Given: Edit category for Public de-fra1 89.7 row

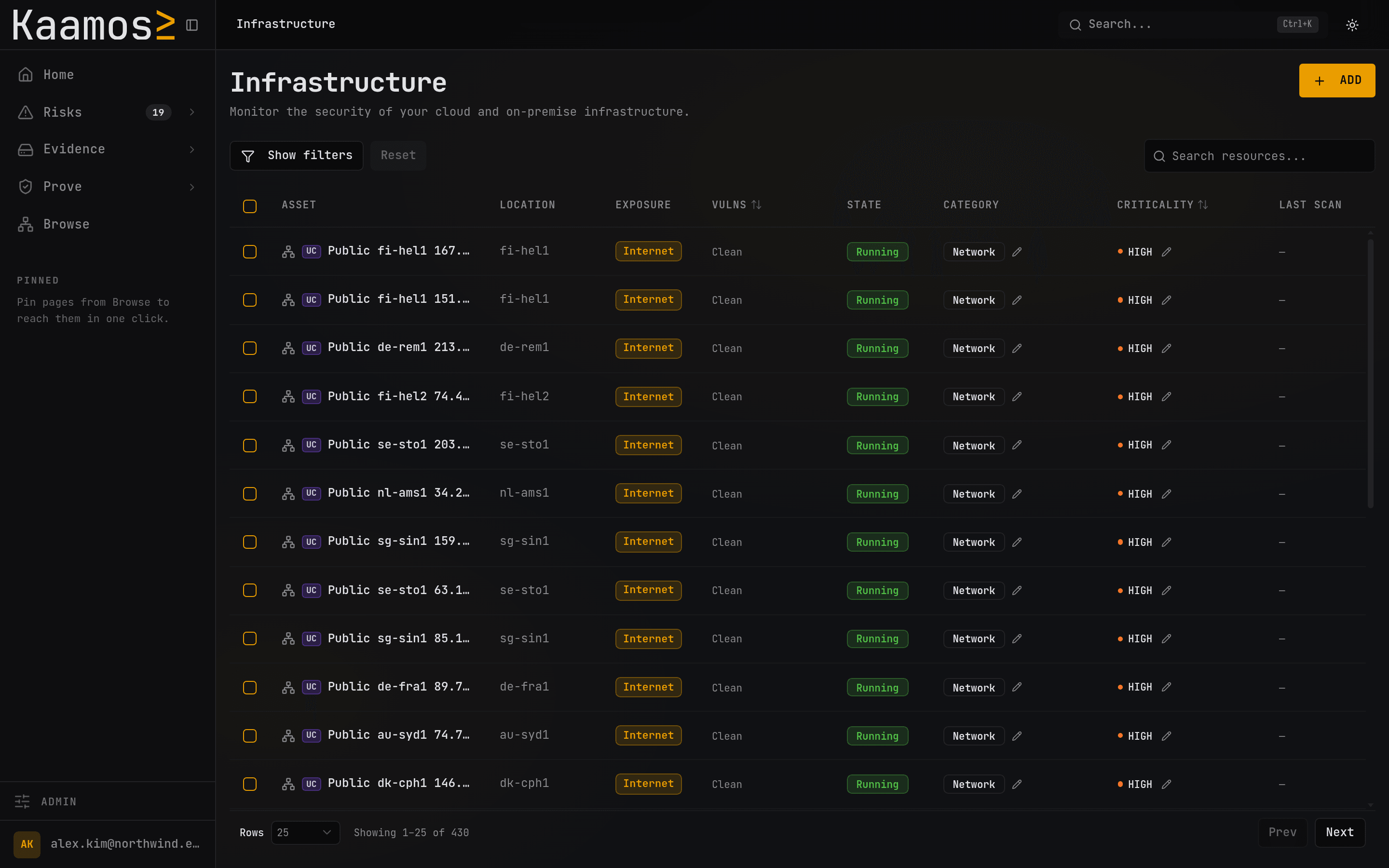Looking at the screenshot, I should tap(1017, 687).
